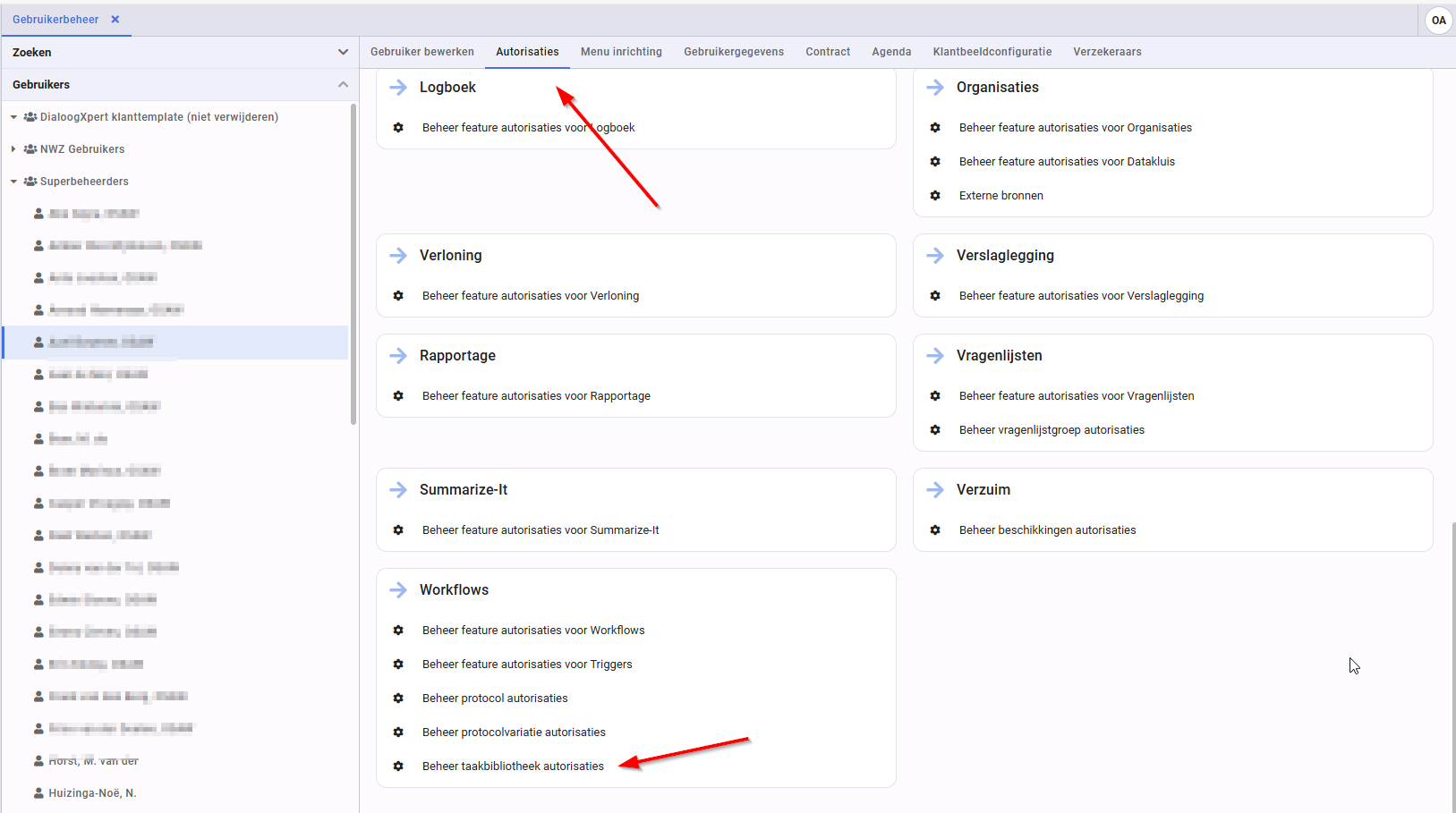This screenshot has height=813, width=1456.
Task: Click the arrow icon next to Logboek
Action: coord(398,87)
